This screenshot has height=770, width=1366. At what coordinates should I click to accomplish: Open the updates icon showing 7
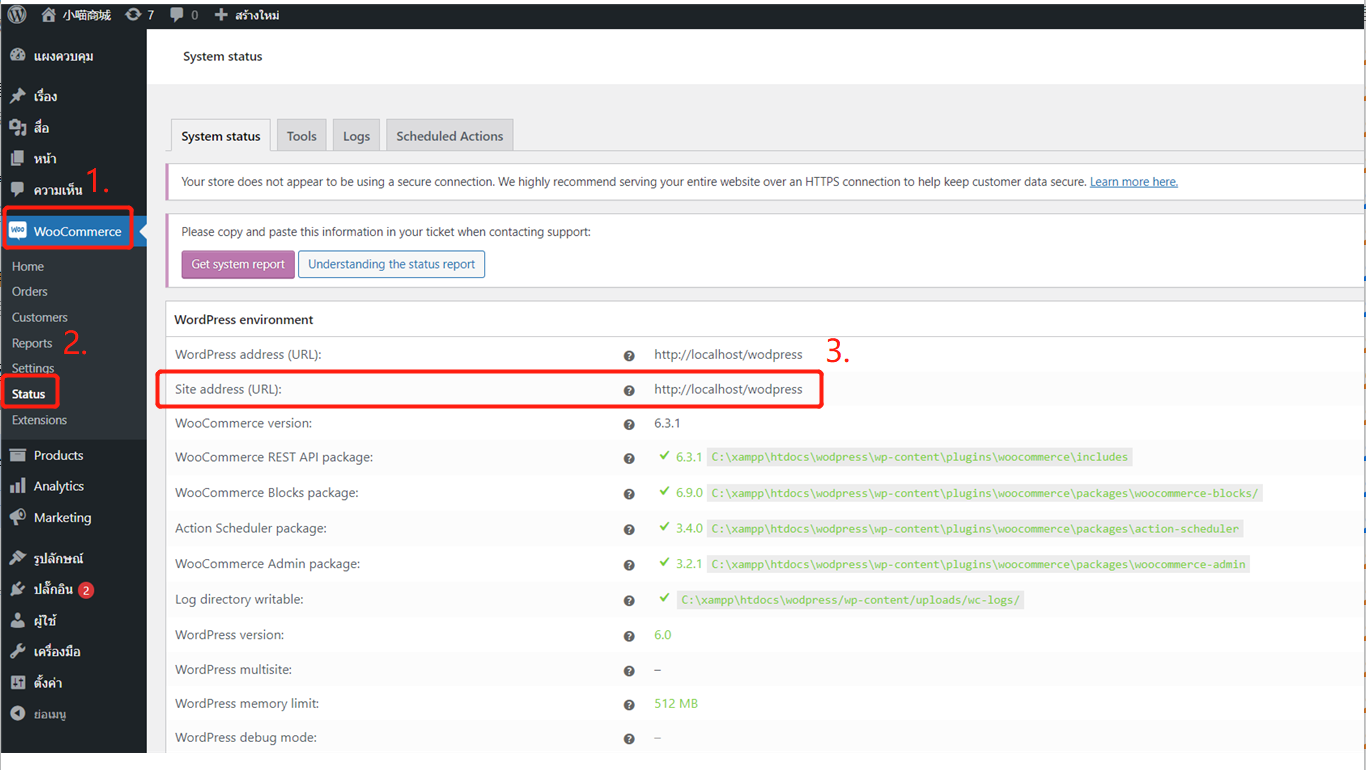point(133,15)
